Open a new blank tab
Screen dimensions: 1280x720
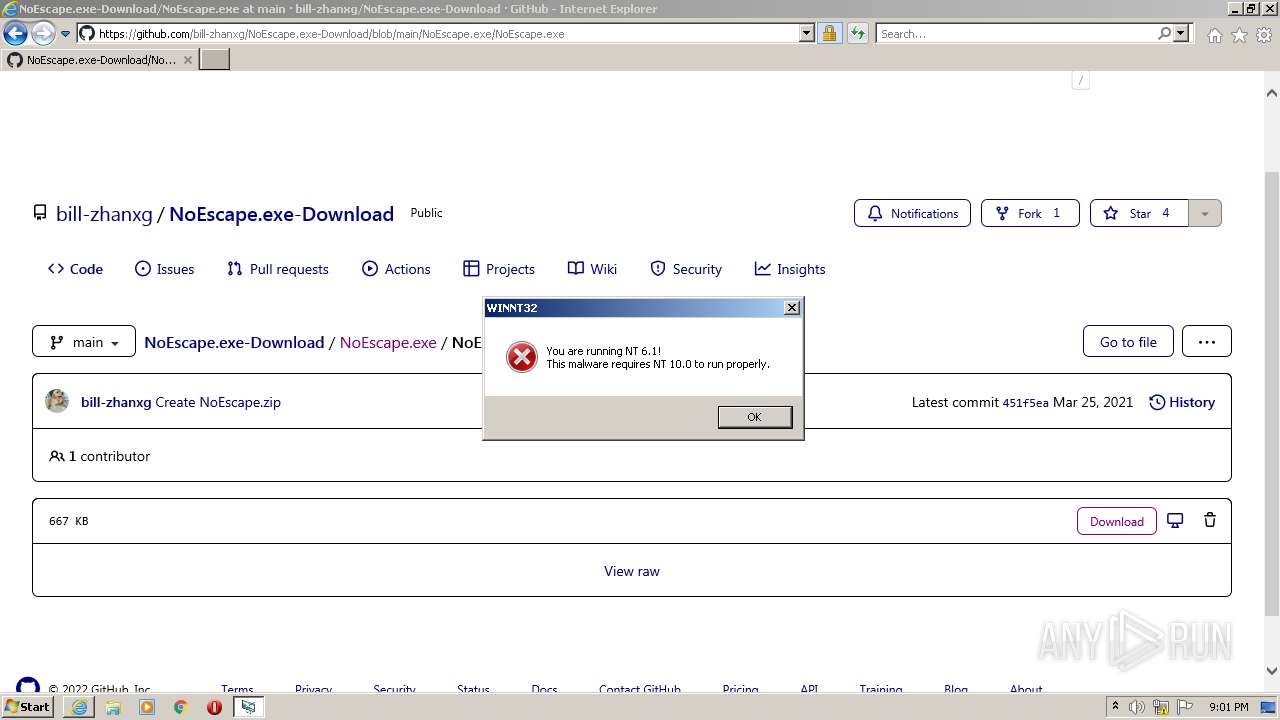[215, 60]
